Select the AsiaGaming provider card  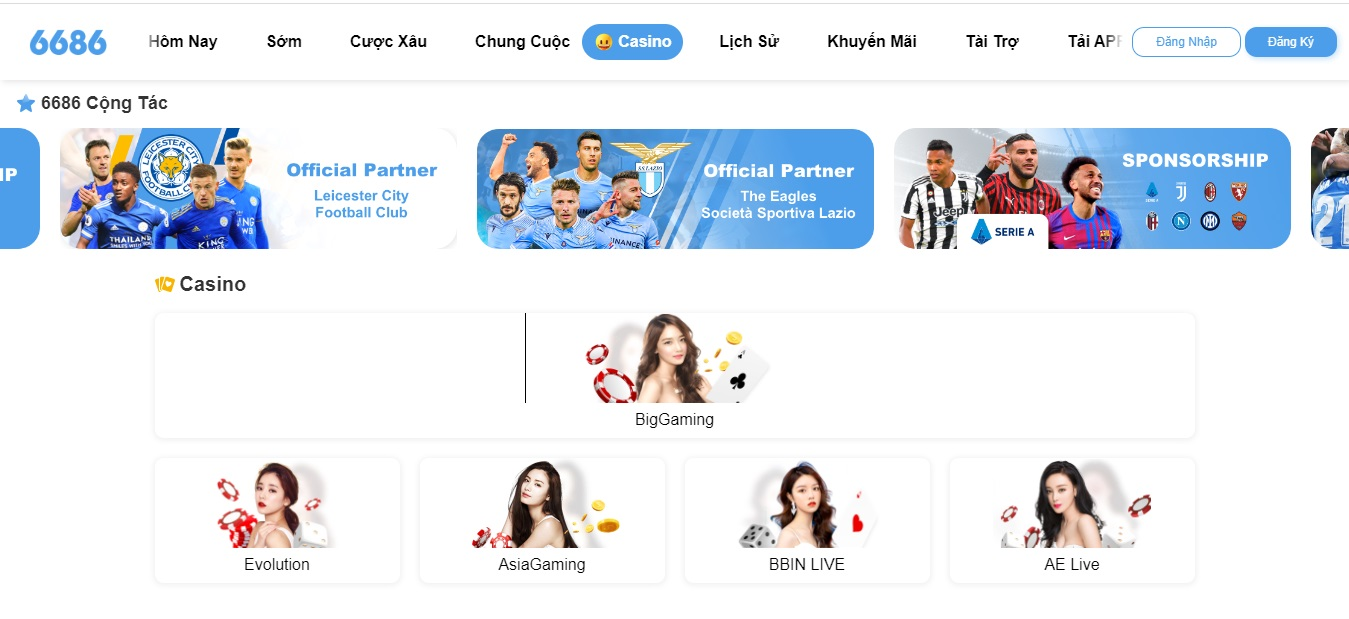542,520
